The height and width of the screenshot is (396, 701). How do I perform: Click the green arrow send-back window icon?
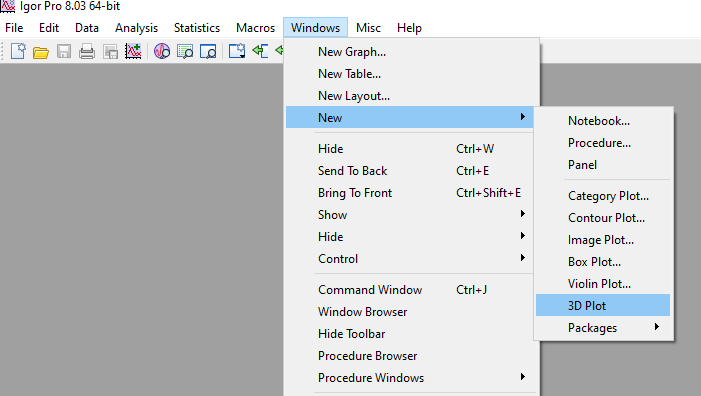click(260, 51)
